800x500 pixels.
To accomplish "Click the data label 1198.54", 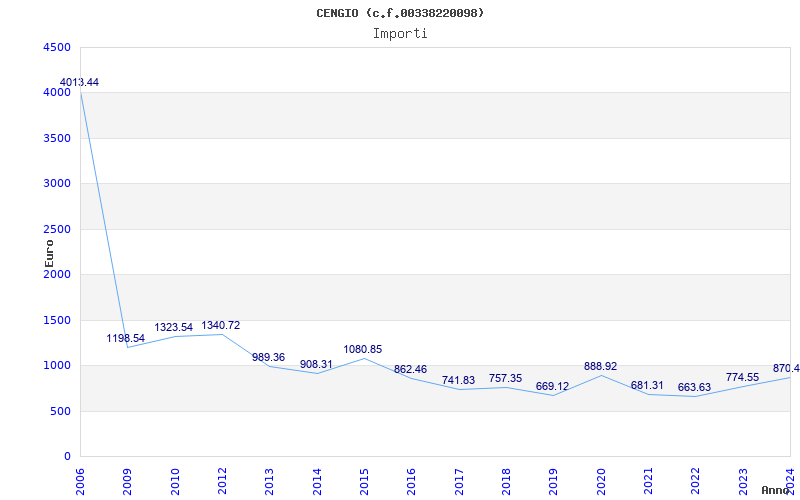I will pyautogui.click(x=126, y=338).
